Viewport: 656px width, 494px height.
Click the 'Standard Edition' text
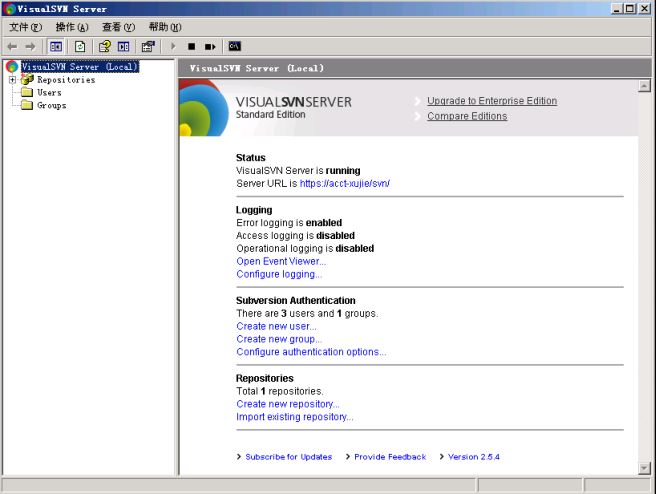pos(270,114)
